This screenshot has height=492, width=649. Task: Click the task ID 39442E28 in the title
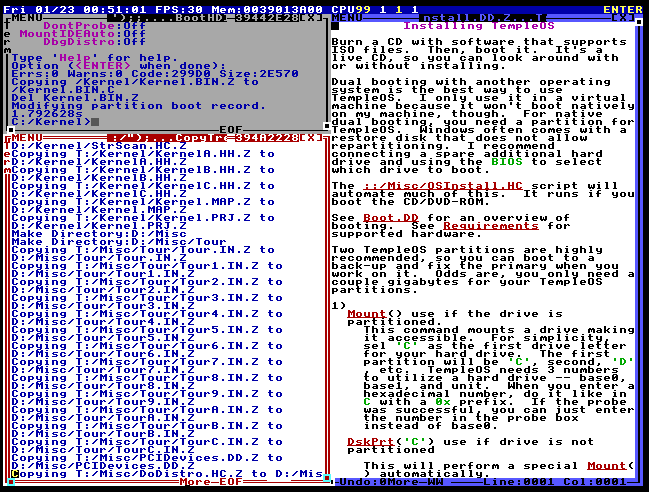point(267,18)
